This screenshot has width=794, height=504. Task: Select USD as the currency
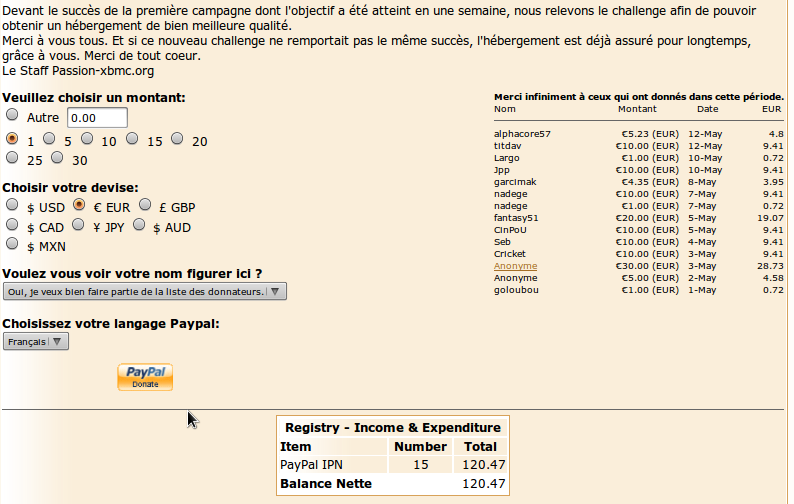(13, 205)
